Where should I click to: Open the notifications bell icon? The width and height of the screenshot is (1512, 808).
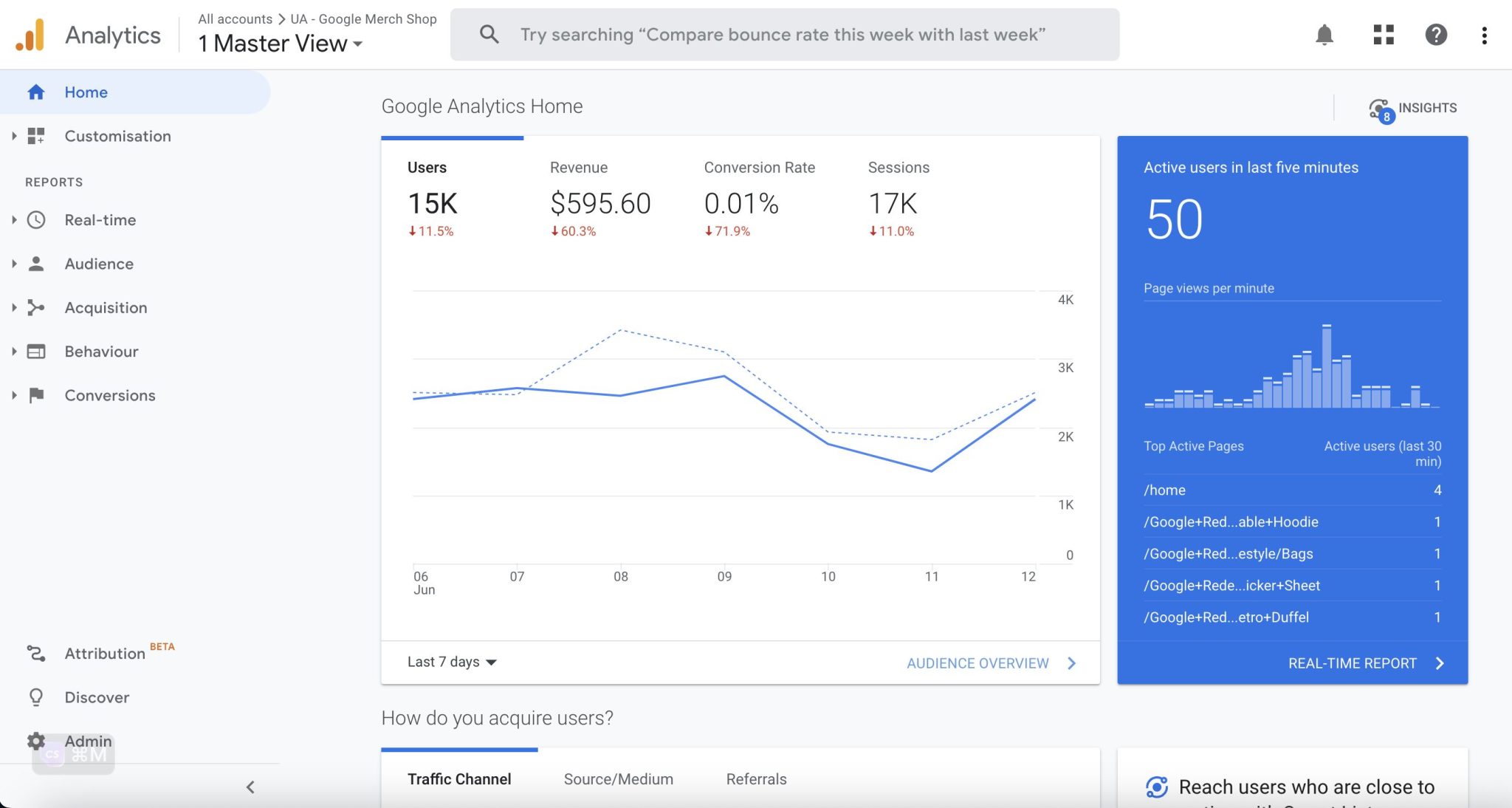[1324, 35]
